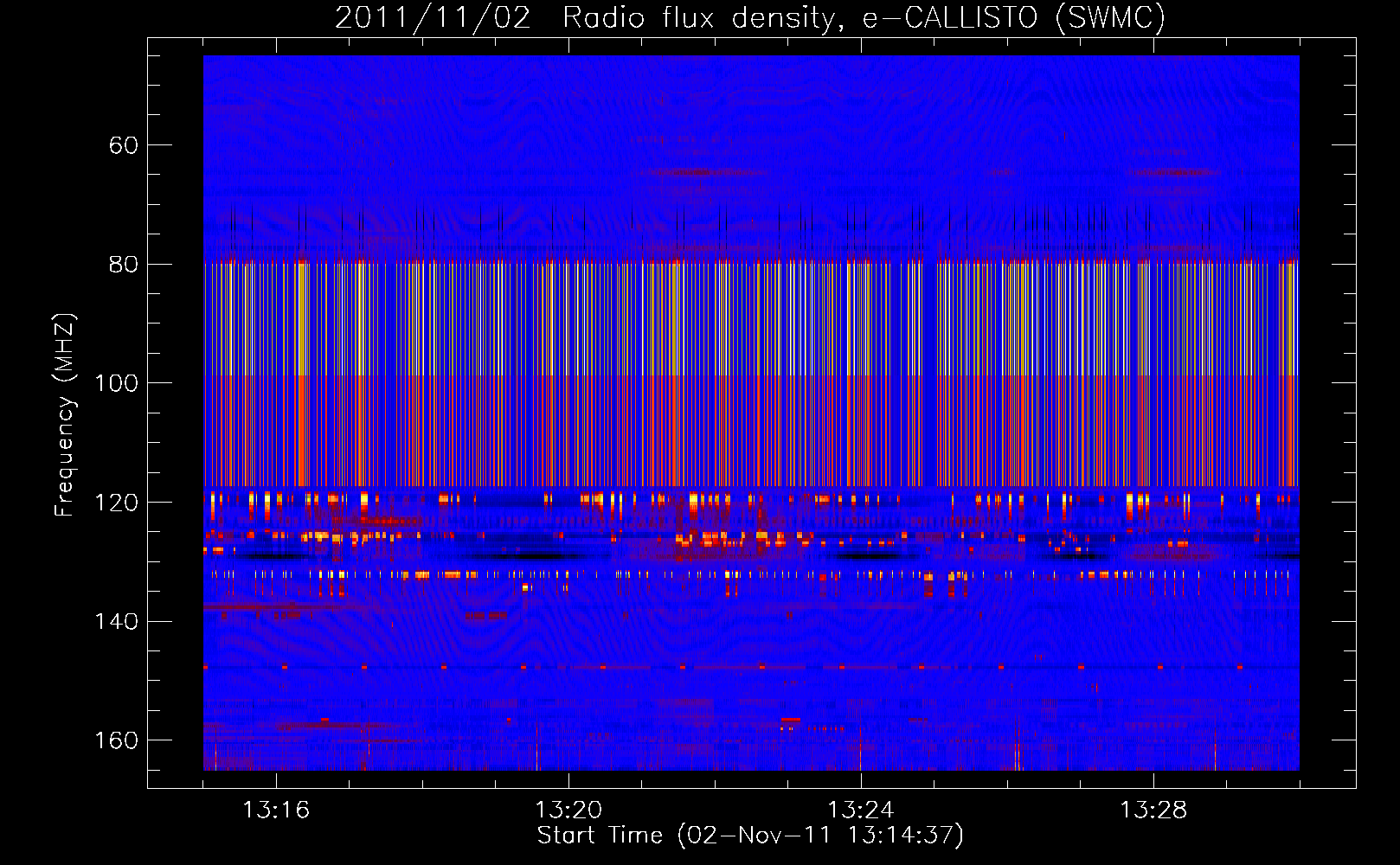Click the '13:24' time tick label
This screenshot has width=1400, height=865.
[x=861, y=811]
